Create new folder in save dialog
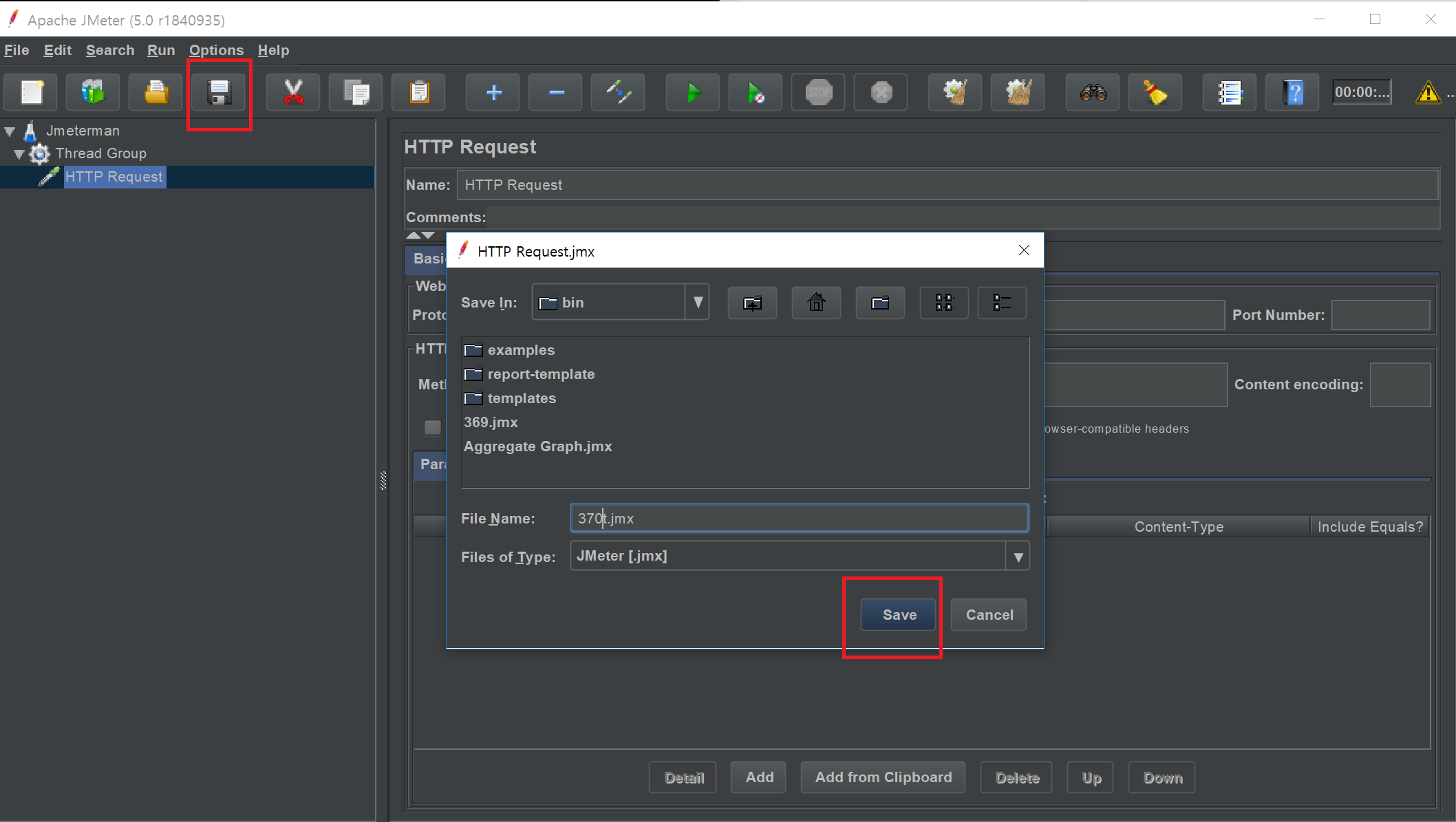 (x=881, y=303)
